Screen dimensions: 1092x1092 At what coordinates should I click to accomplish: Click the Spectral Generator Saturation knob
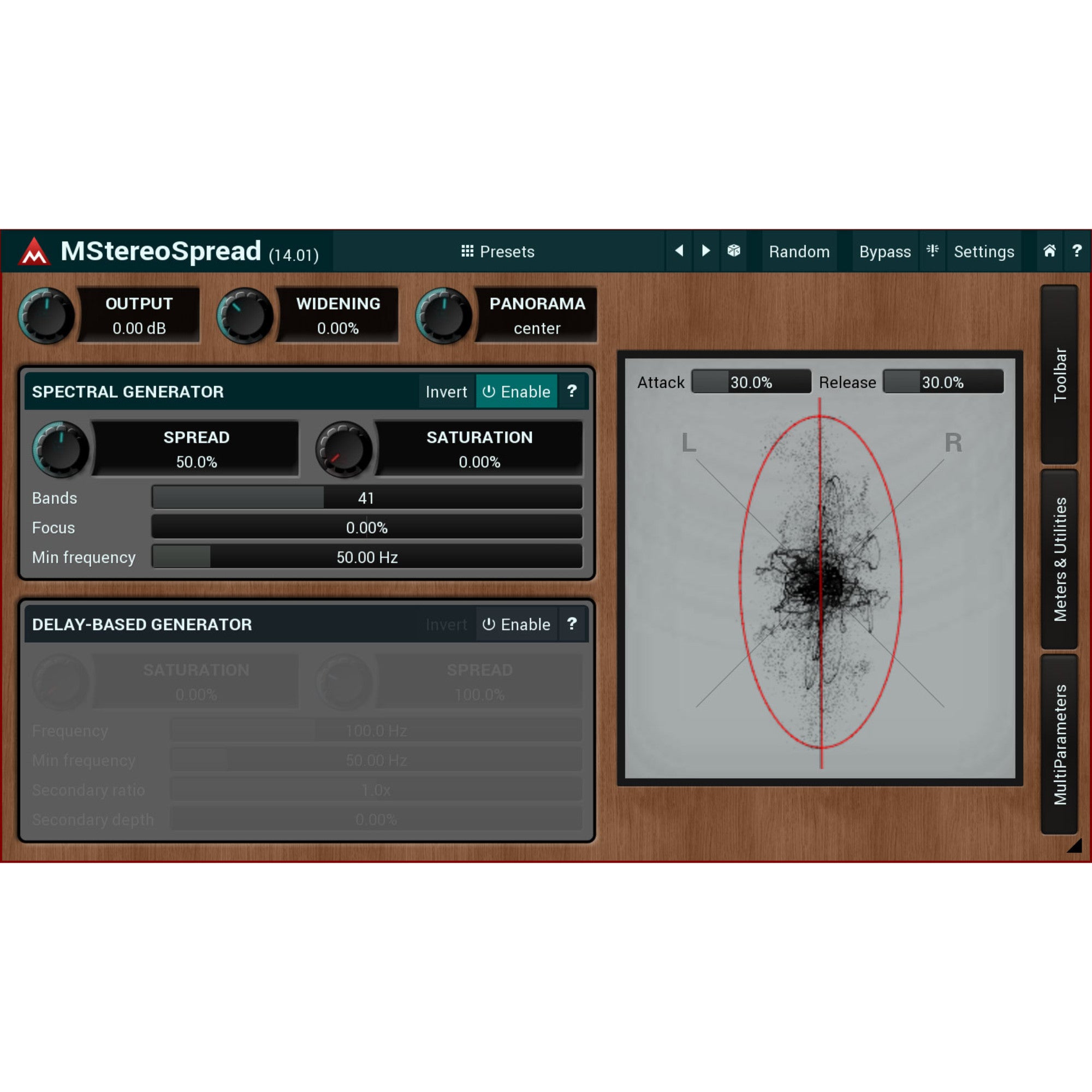click(343, 449)
